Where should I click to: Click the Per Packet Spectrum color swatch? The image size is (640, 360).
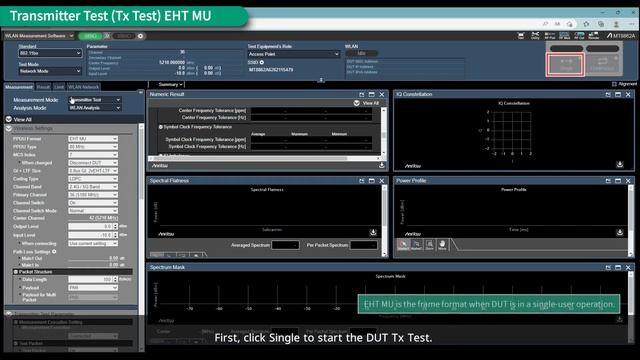pos(364,245)
